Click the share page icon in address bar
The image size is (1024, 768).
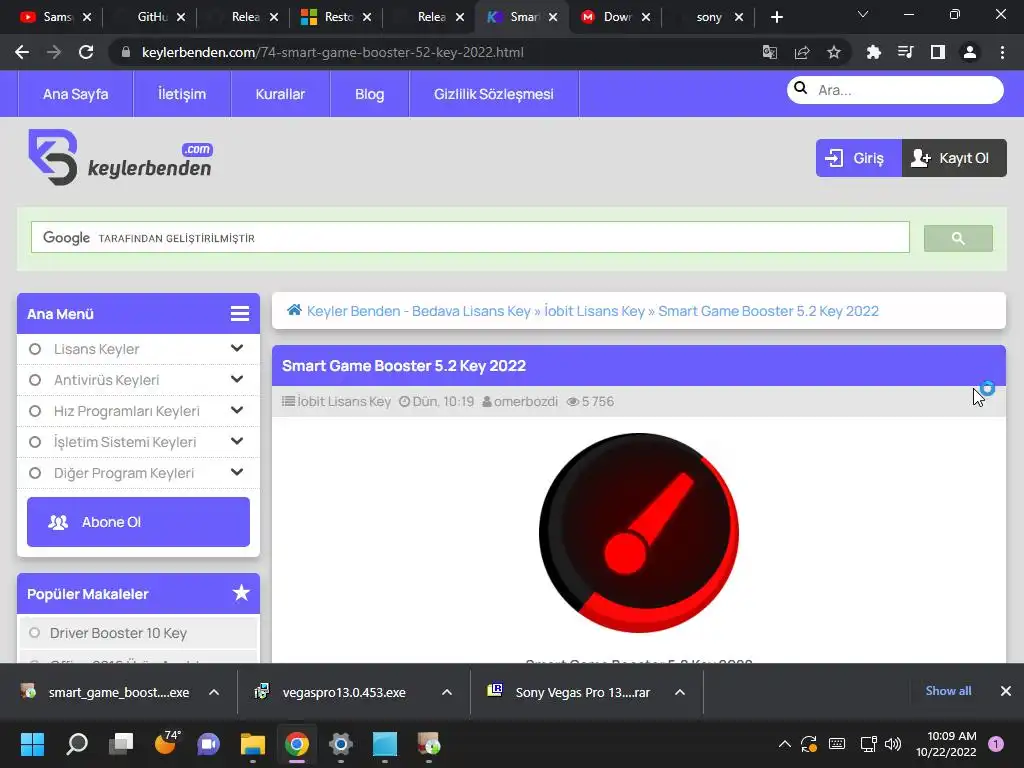(802, 52)
